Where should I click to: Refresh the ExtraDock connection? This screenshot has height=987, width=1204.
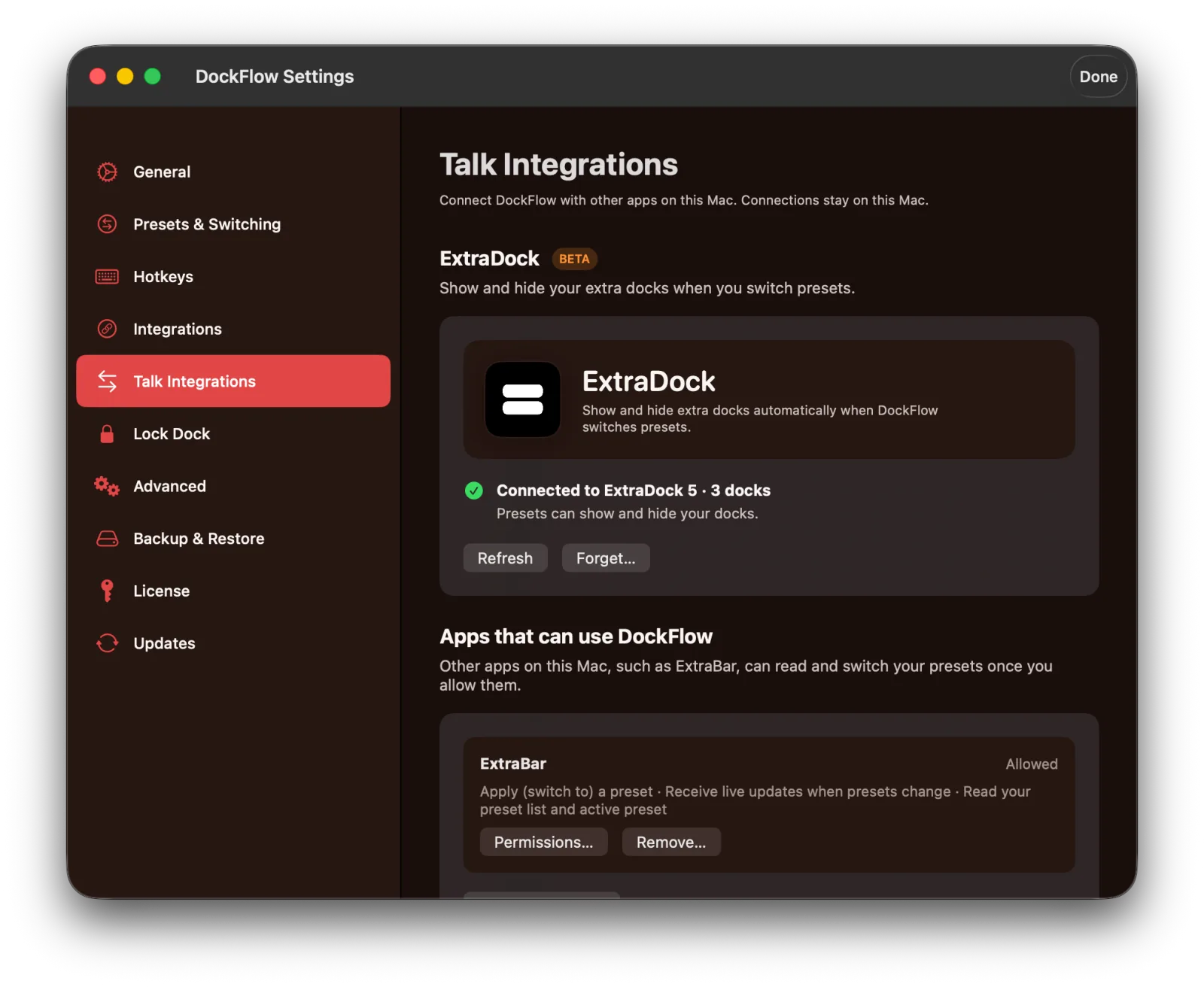click(505, 558)
